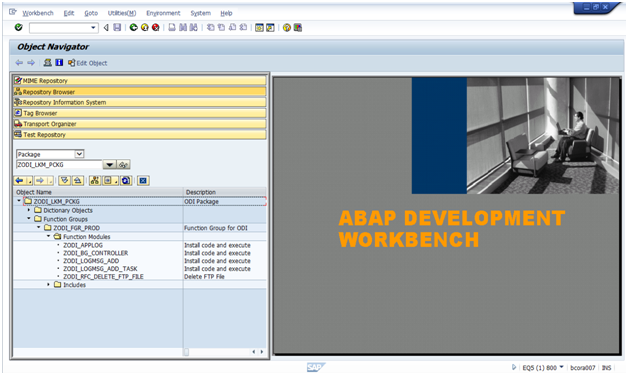This screenshot has width=628, height=375.
Task: Click the yellow Help question mark icon
Action: click(286, 28)
